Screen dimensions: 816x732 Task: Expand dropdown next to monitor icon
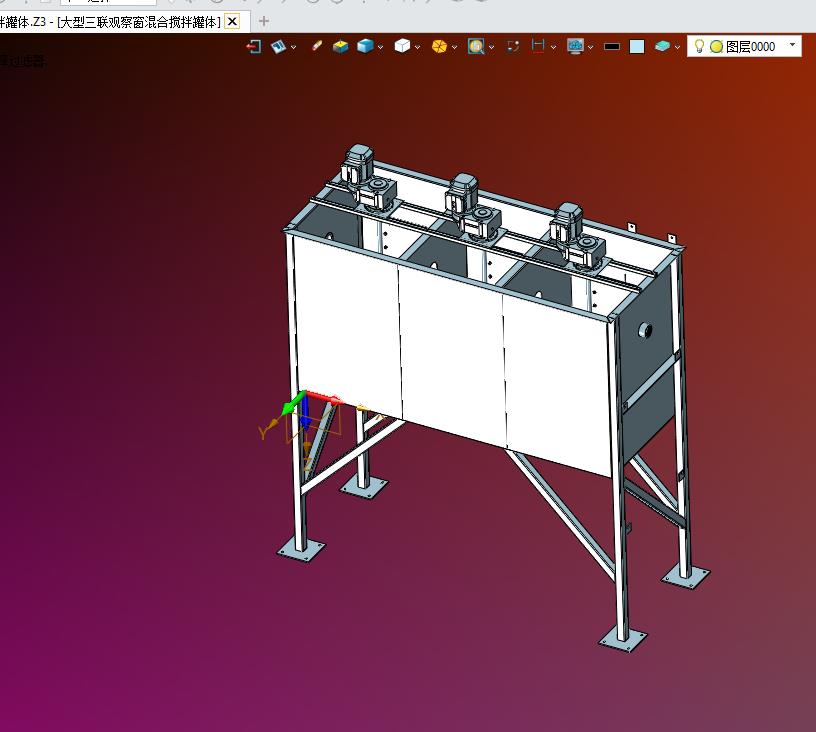click(590, 47)
